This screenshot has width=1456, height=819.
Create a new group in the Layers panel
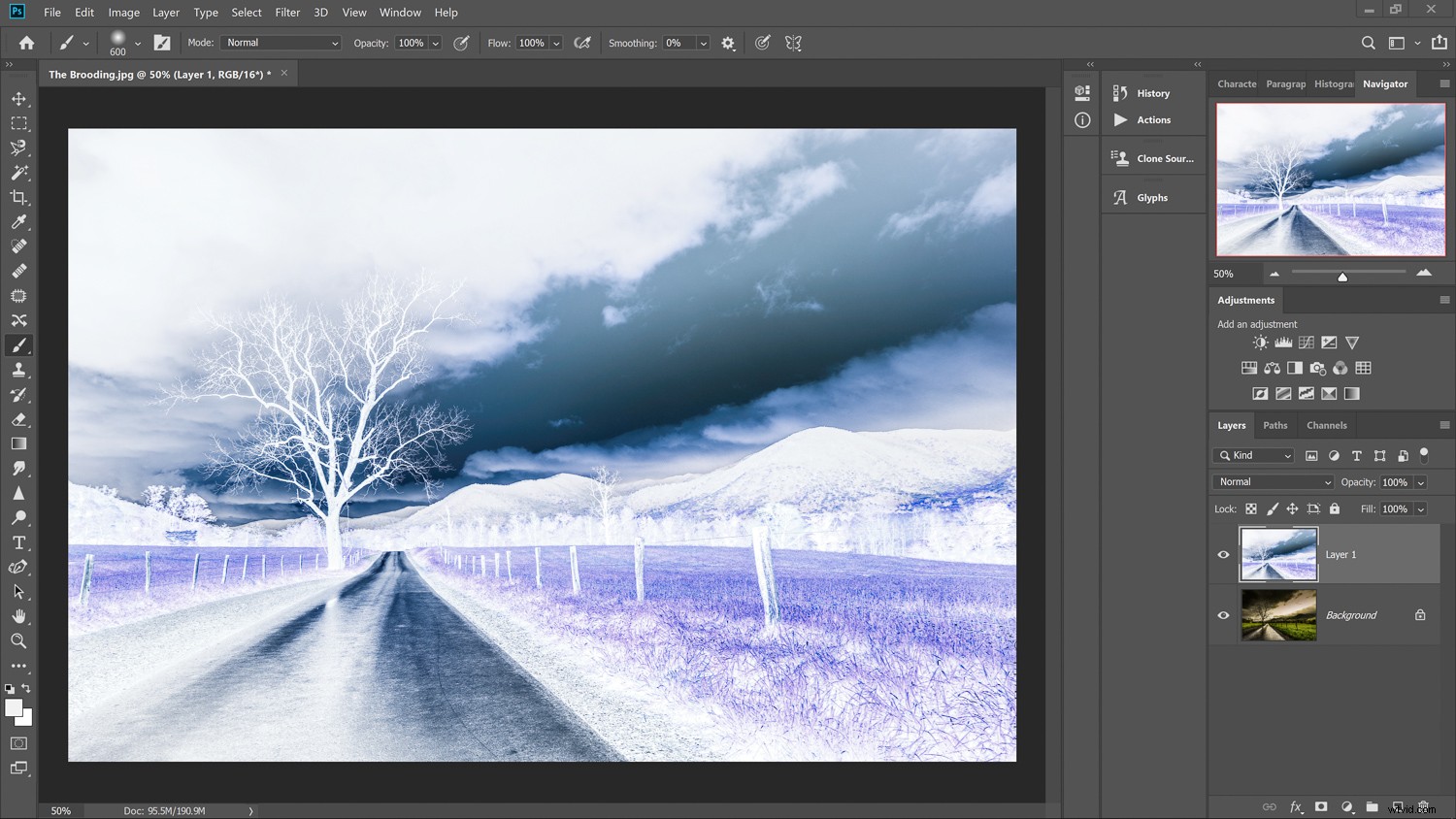(x=1372, y=806)
